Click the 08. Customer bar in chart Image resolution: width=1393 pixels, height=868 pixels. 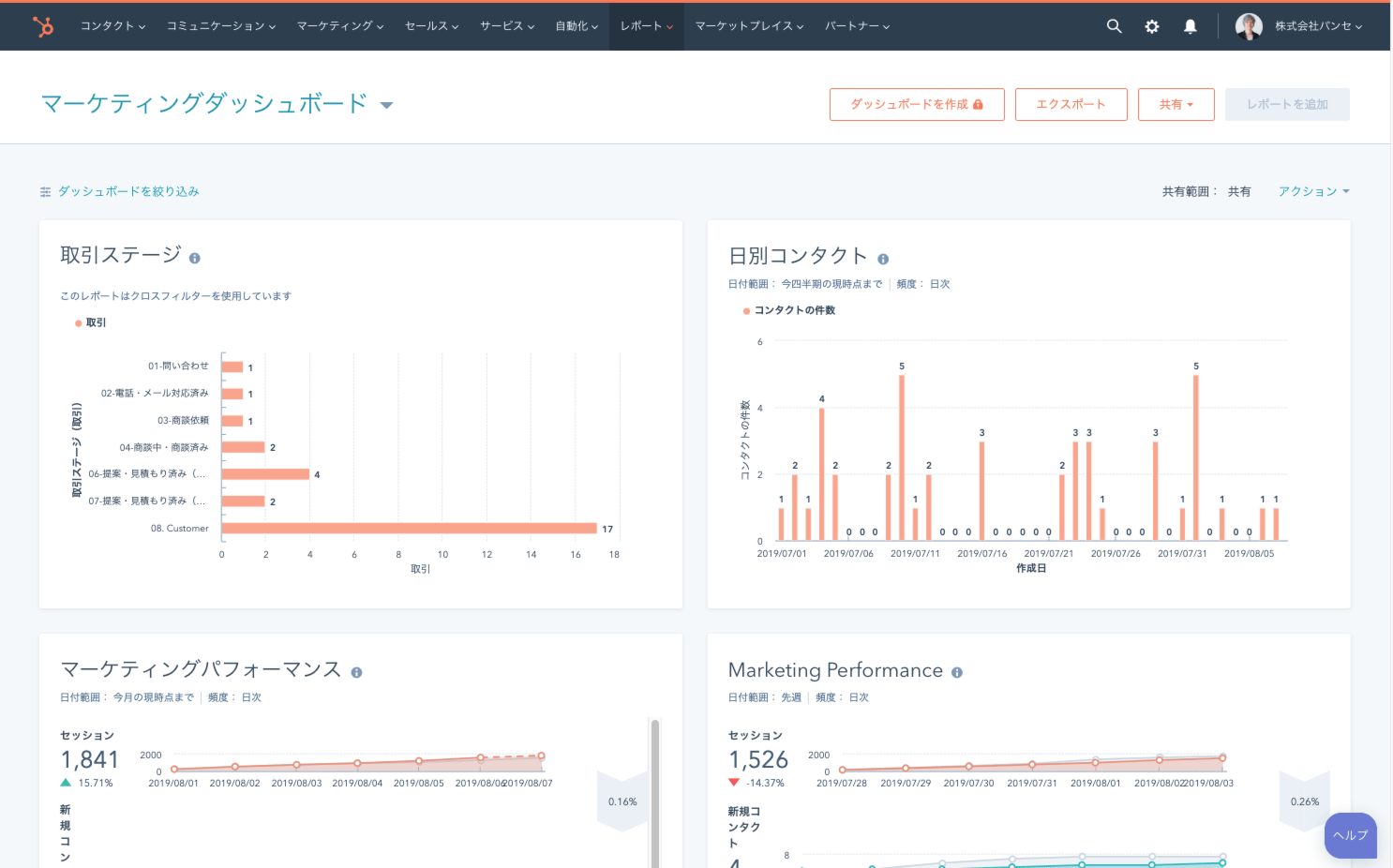tap(409, 529)
